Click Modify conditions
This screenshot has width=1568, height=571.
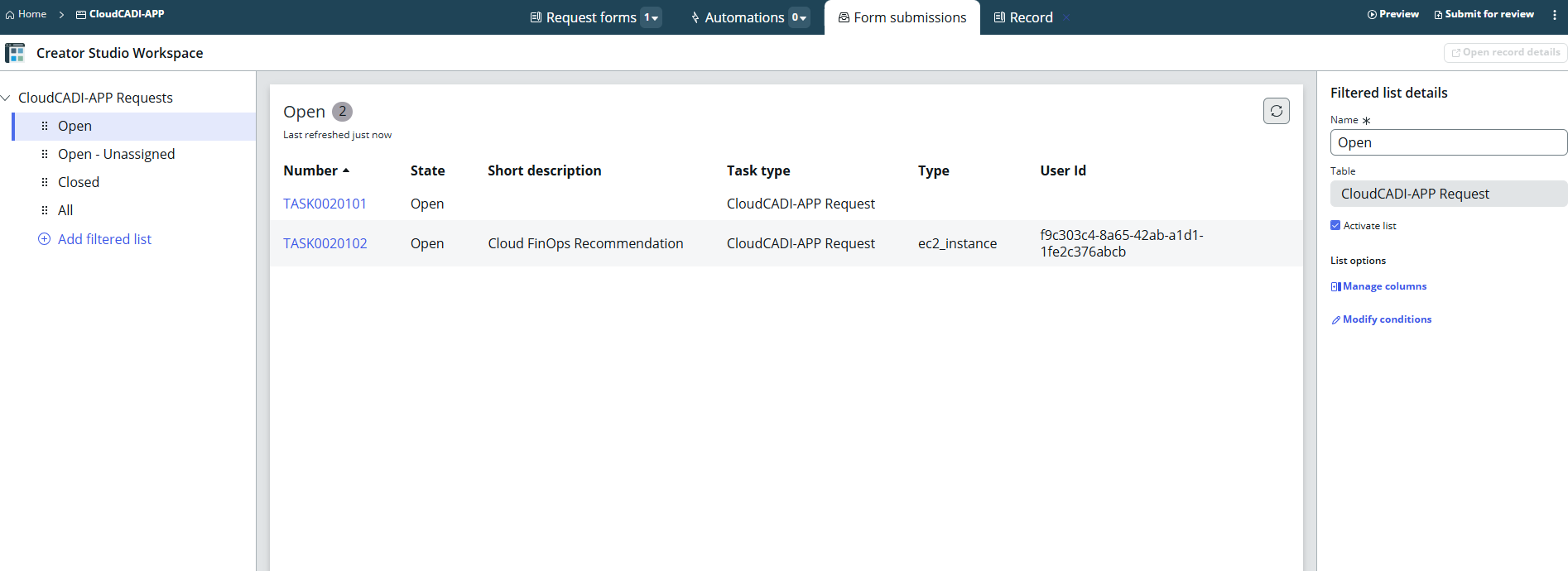click(x=1381, y=319)
